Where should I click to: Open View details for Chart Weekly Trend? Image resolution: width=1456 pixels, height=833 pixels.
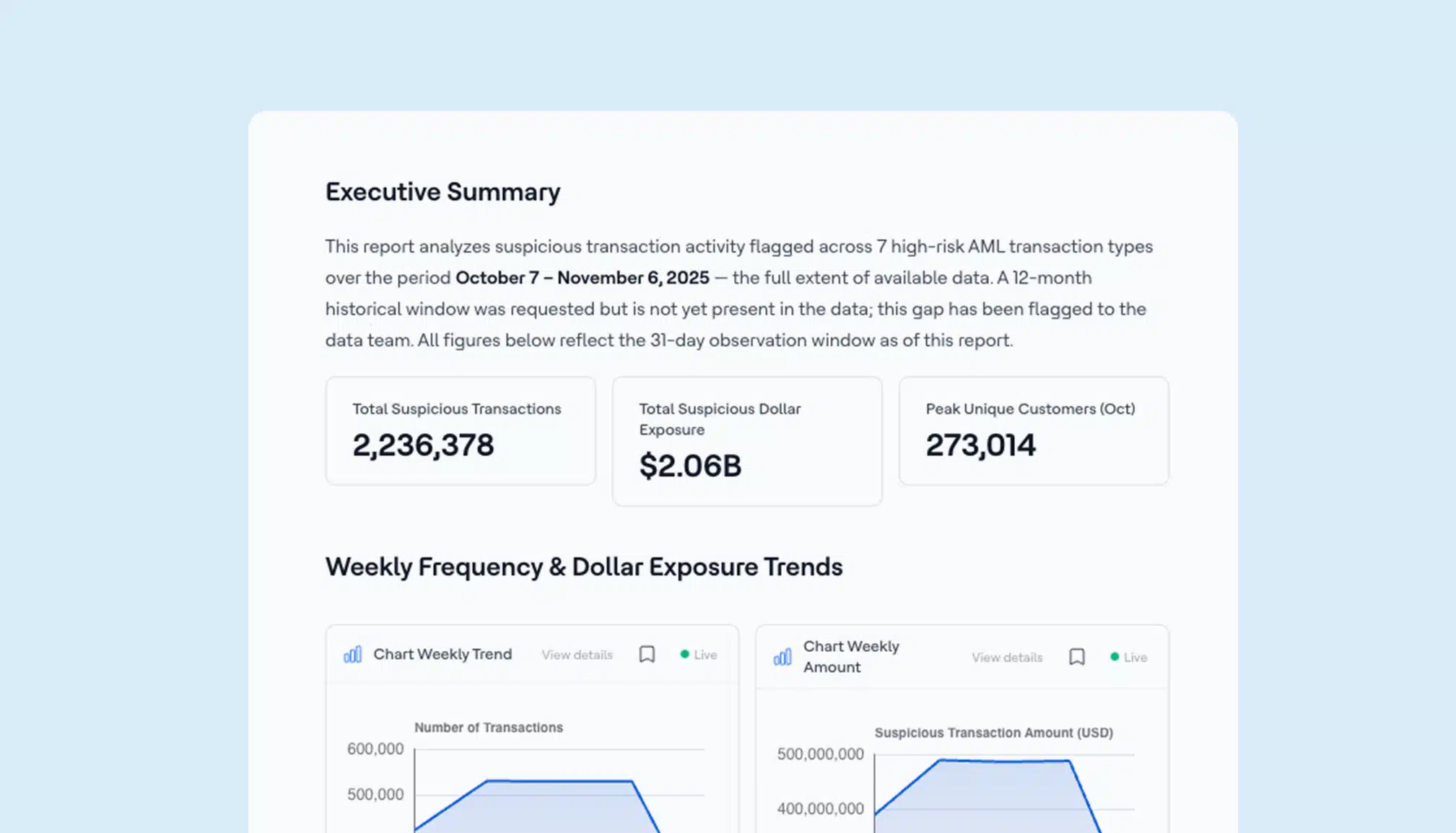click(577, 655)
